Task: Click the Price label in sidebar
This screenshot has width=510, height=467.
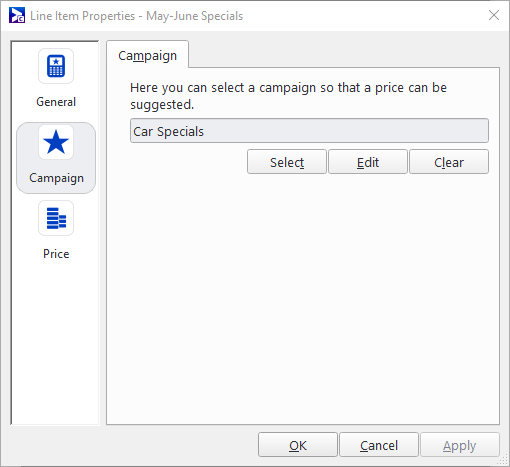Action: (x=56, y=254)
